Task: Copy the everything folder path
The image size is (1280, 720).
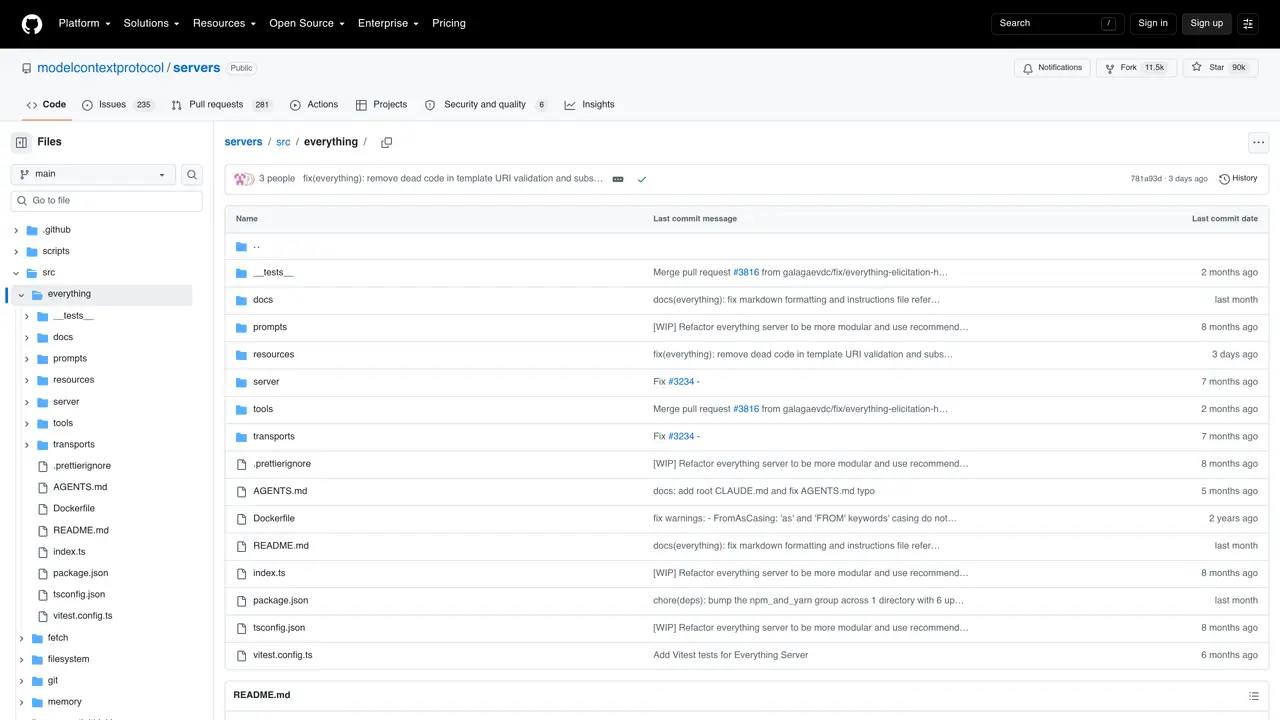Action: (x=386, y=142)
